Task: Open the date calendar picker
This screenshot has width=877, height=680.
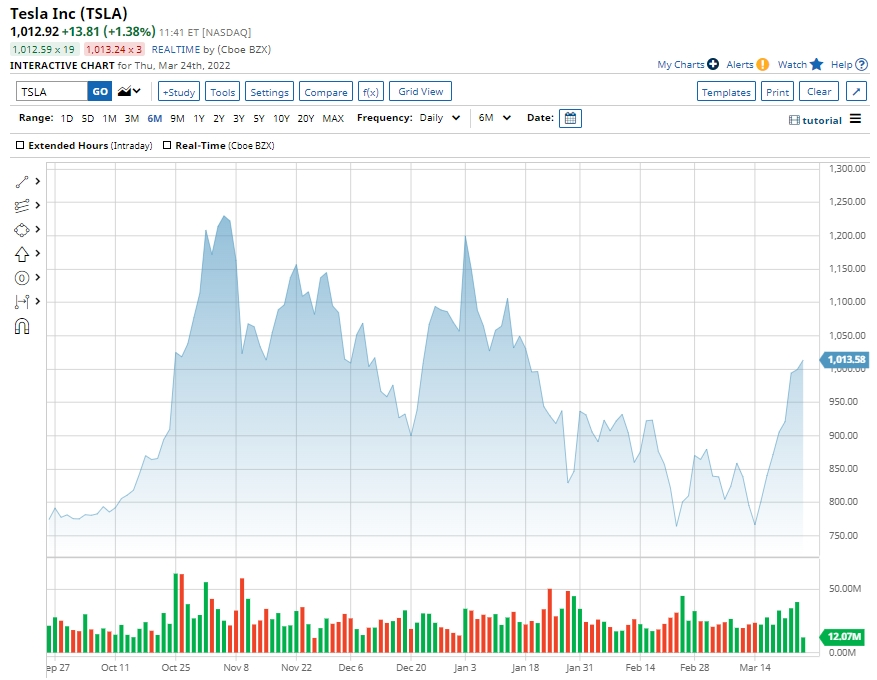Action: [x=570, y=119]
